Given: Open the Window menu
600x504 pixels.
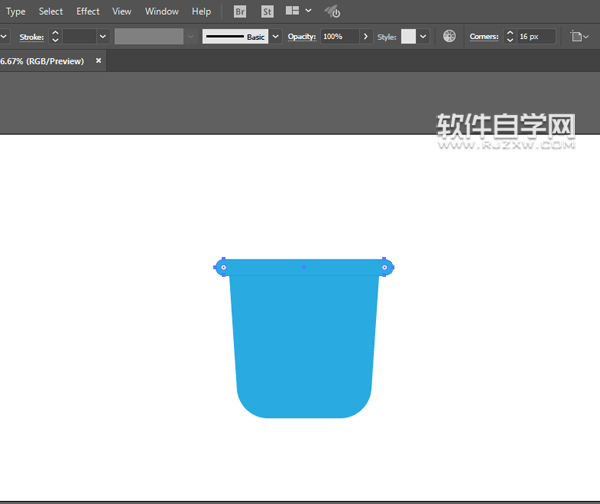Looking at the screenshot, I should (162, 12).
